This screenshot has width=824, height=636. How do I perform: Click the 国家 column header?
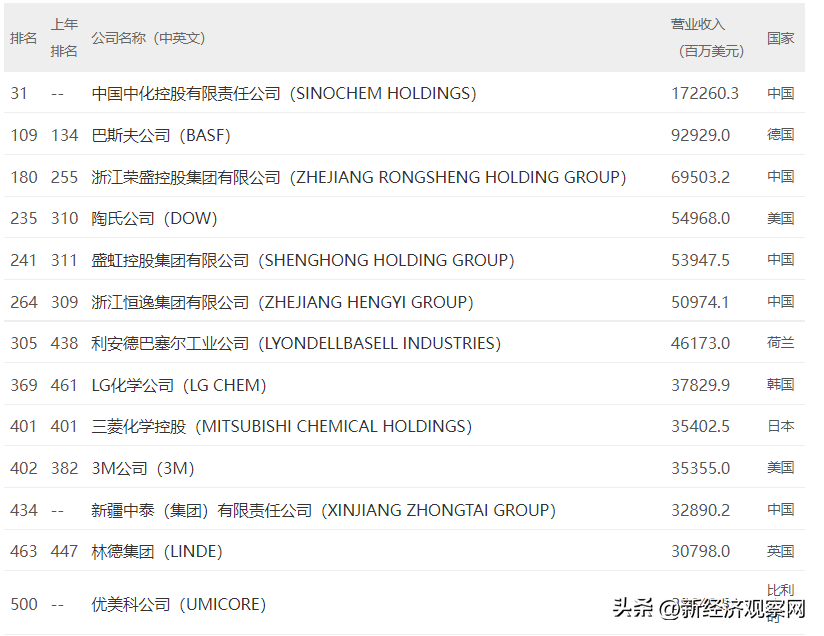point(780,38)
